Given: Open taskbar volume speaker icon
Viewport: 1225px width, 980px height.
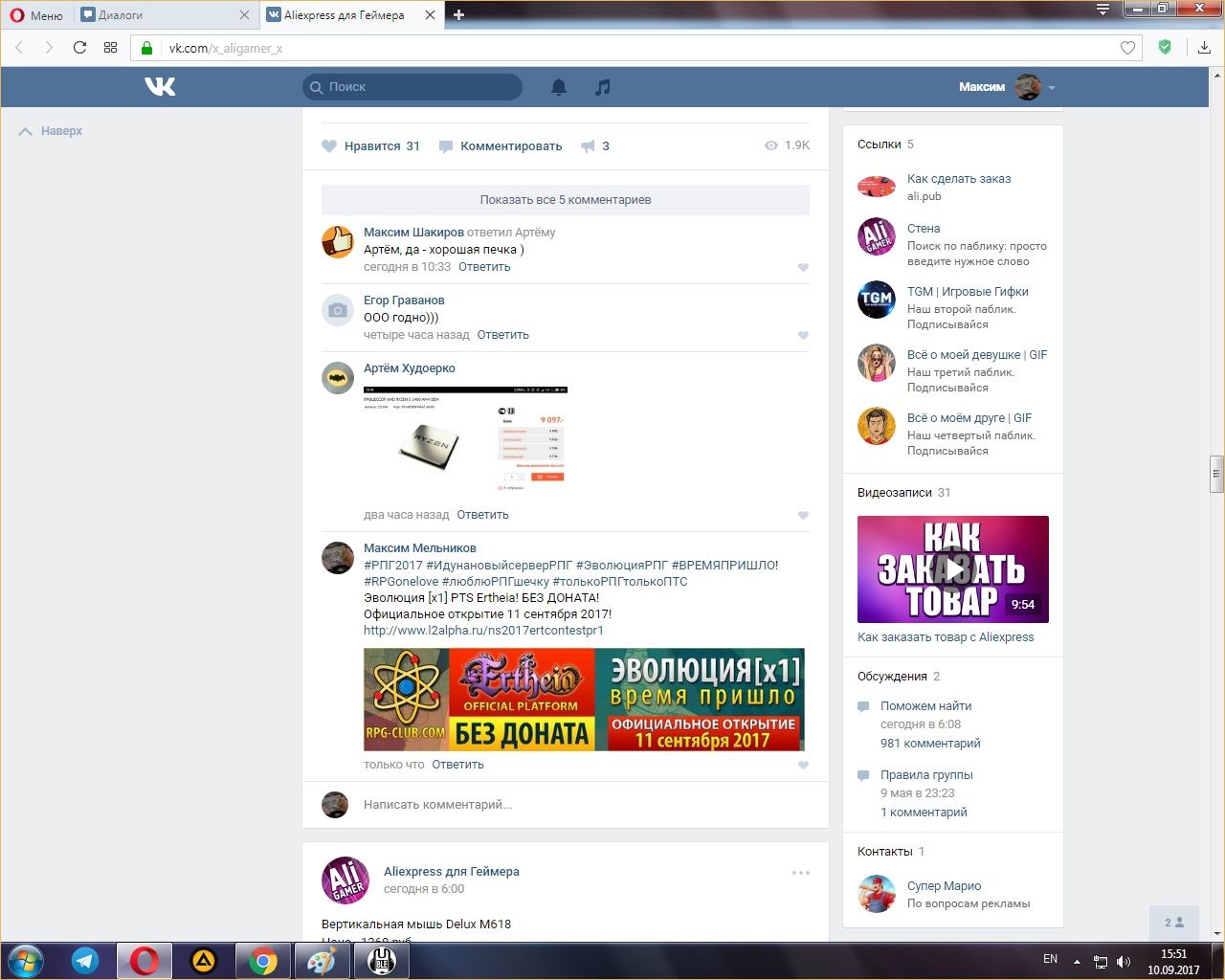Looking at the screenshot, I should tap(1124, 962).
